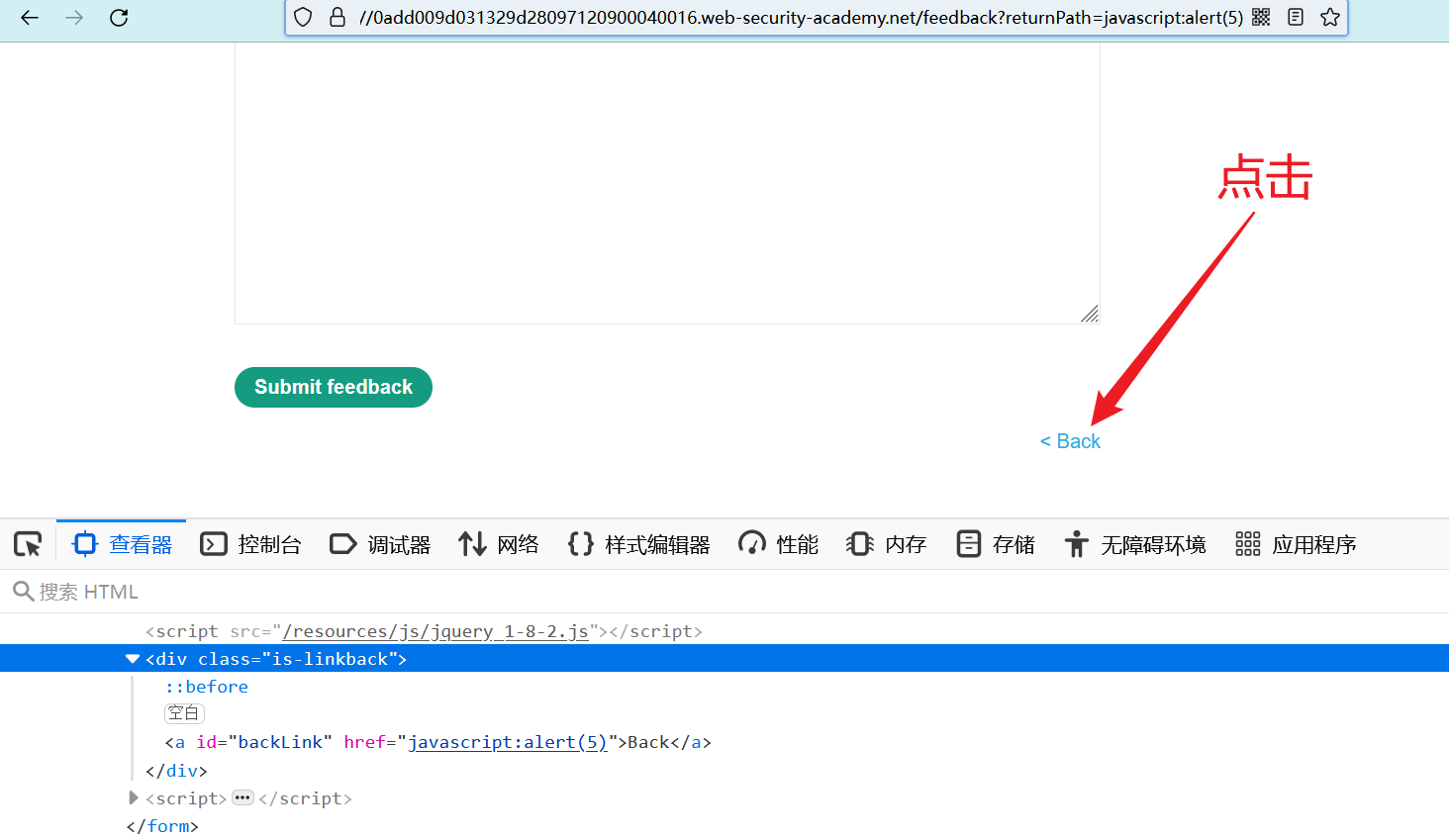The height and width of the screenshot is (840, 1449).
Task: Collapse the div class="is-linkback" node
Action: click(x=133, y=659)
